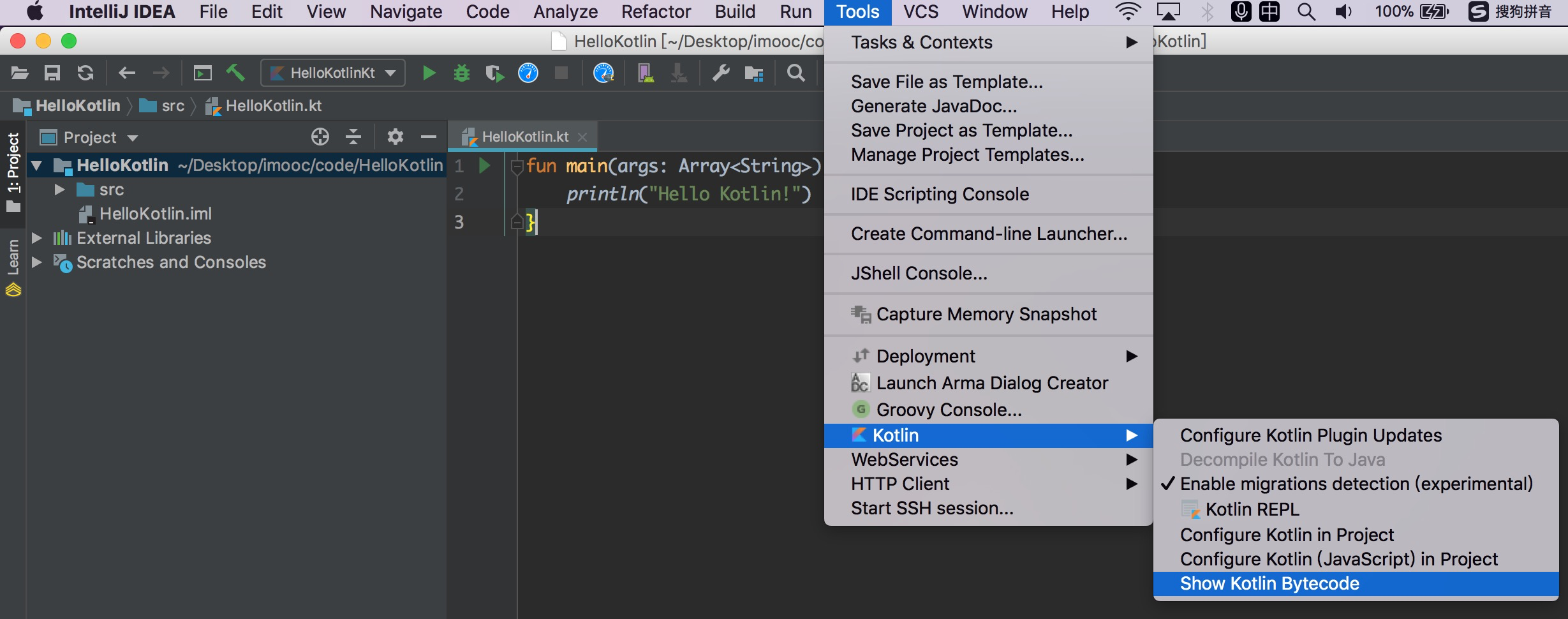Expand the External Libraries node

tap(37, 238)
